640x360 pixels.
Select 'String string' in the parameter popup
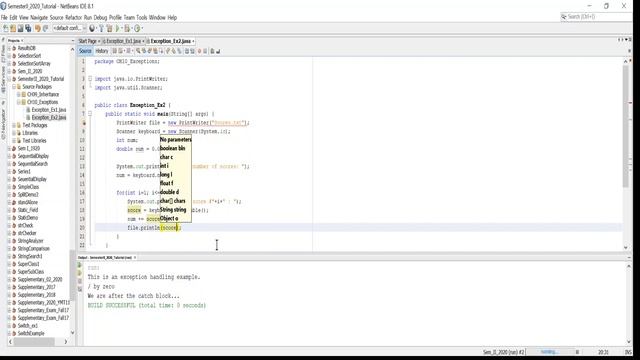pos(173,209)
